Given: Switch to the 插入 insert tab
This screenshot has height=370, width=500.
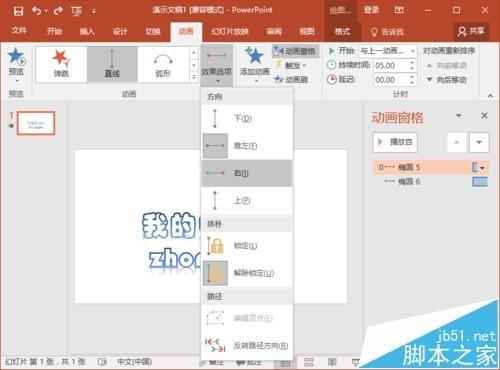Looking at the screenshot, I should pyautogui.click(x=87, y=31).
